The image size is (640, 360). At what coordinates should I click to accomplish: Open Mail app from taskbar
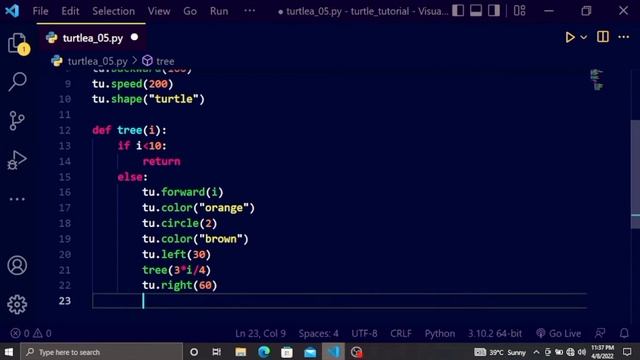[310, 352]
